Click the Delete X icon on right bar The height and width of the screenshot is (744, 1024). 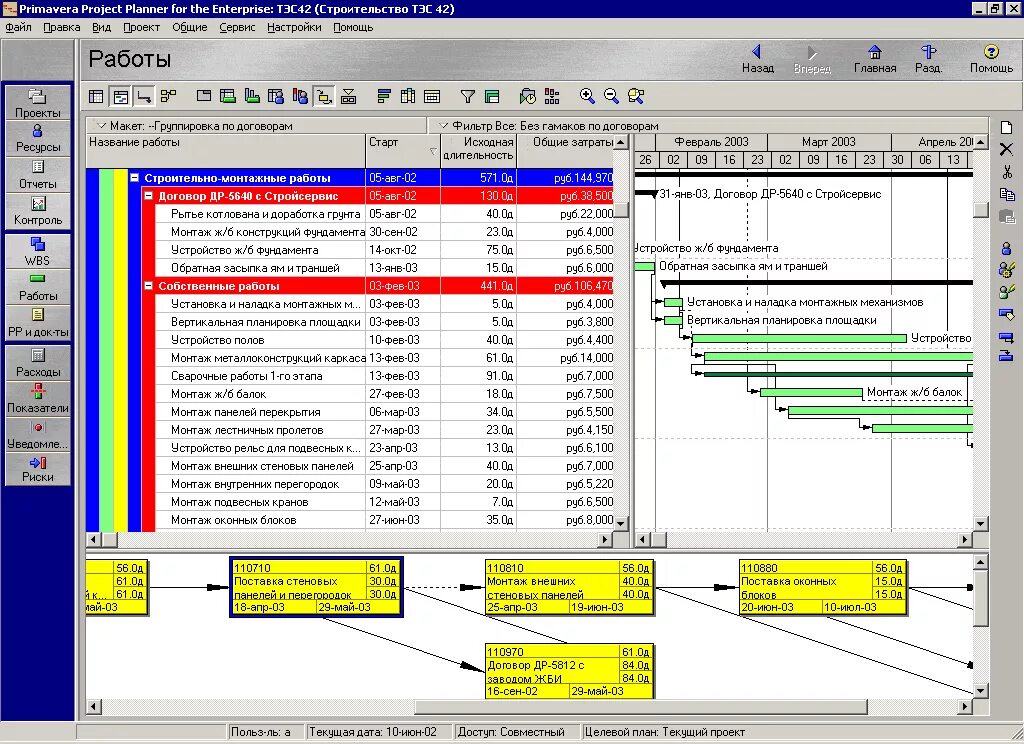(x=1006, y=149)
